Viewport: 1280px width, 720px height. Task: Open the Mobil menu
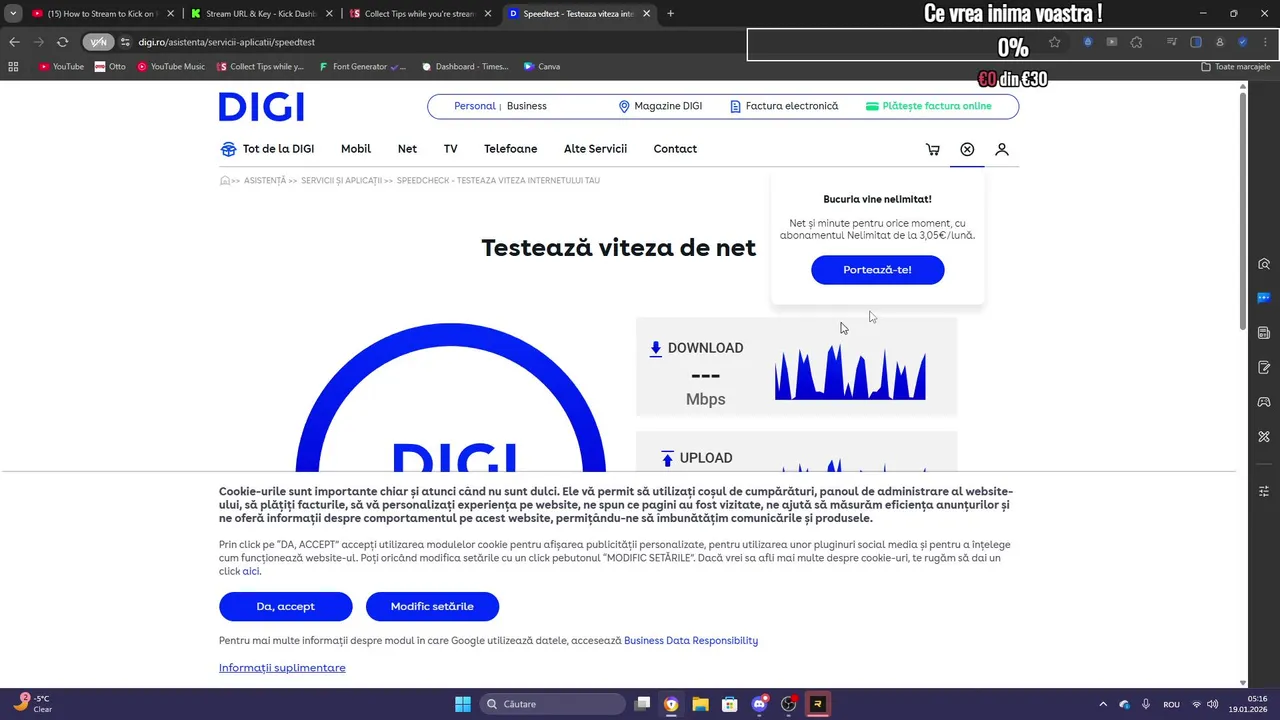pyautogui.click(x=356, y=149)
